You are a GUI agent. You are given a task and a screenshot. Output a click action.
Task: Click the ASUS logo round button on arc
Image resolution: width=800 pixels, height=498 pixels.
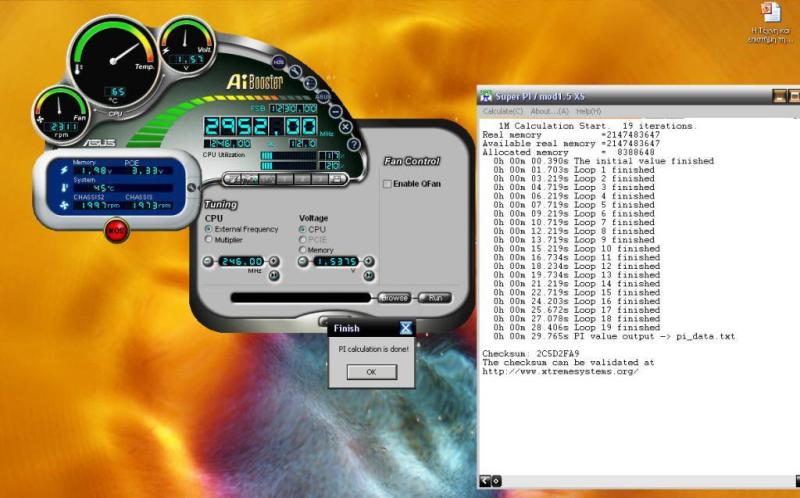click(322, 96)
